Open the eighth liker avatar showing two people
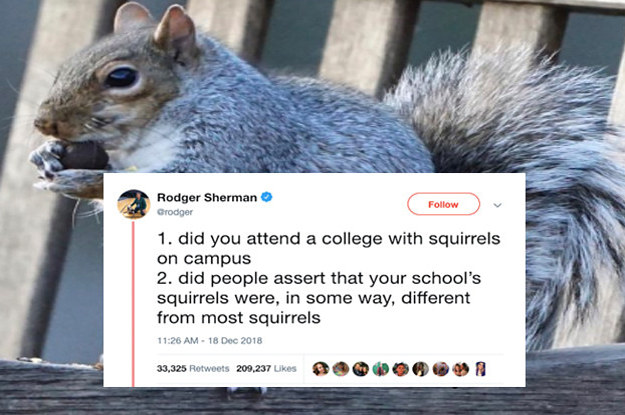The width and height of the screenshot is (625, 415). pos(460,369)
